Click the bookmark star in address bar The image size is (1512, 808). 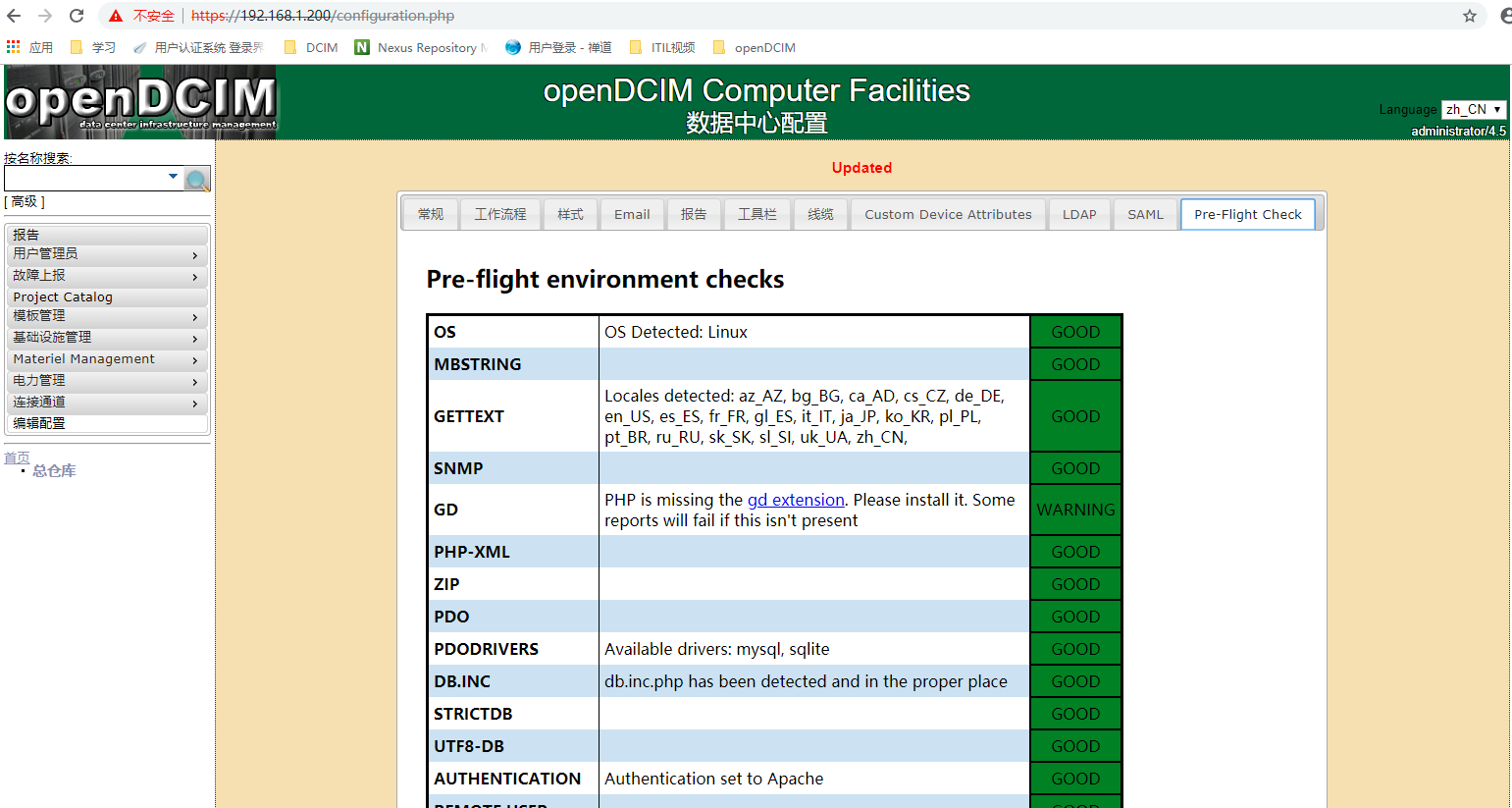click(x=1469, y=16)
